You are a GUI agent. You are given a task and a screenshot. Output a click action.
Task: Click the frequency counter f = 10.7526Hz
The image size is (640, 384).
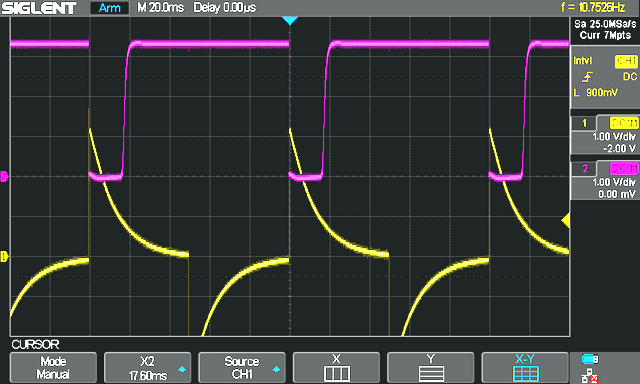click(593, 7)
